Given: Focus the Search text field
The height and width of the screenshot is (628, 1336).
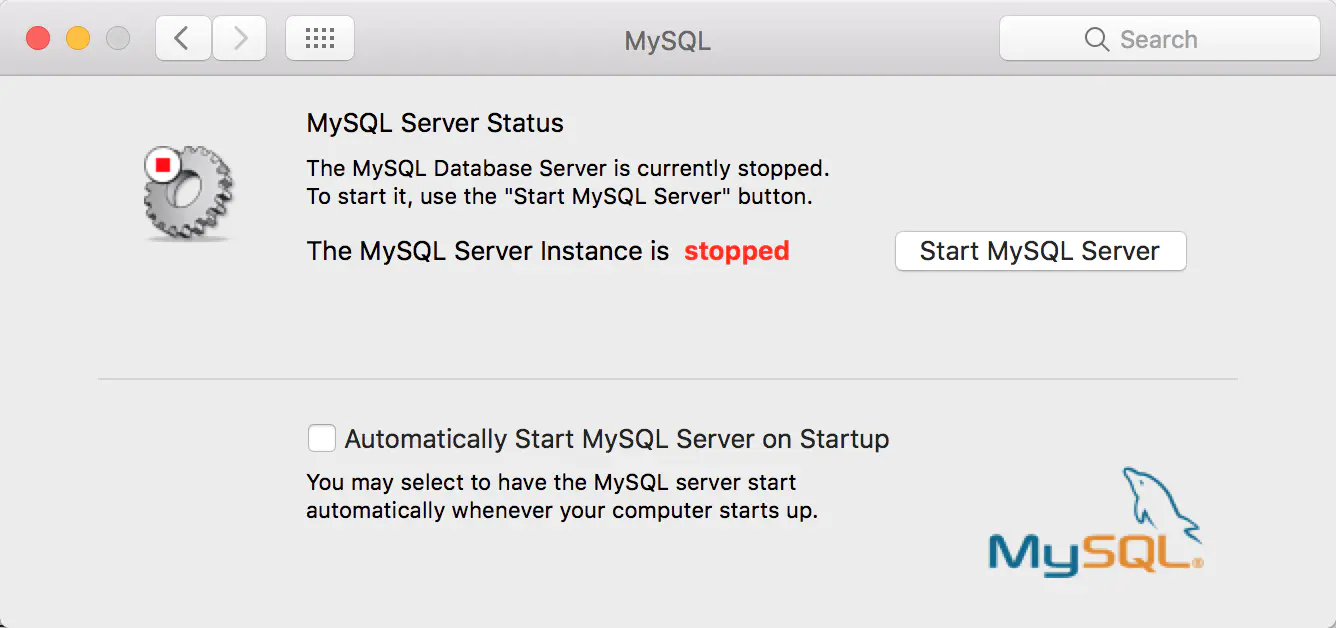Looking at the screenshot, I should tap(1180, 40).
